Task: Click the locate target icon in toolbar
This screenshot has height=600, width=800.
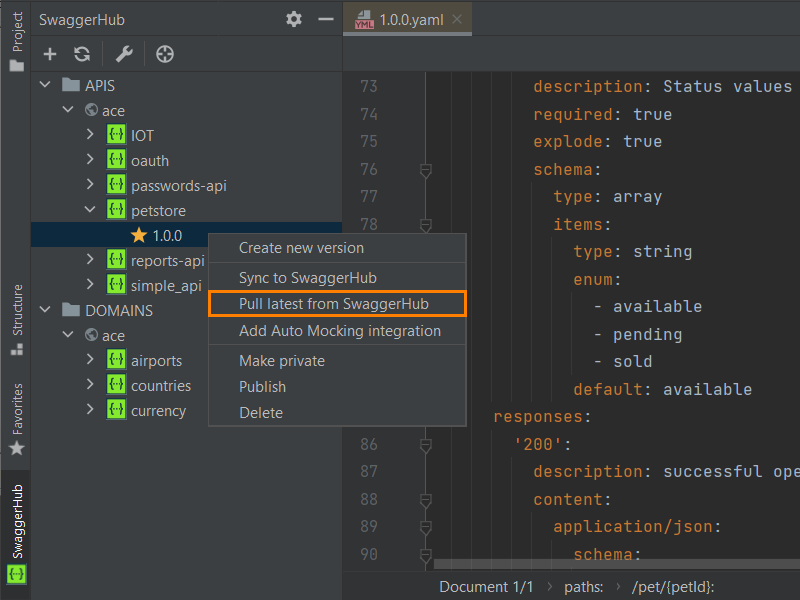Action: pyautogui.click(x=166, y=54)
